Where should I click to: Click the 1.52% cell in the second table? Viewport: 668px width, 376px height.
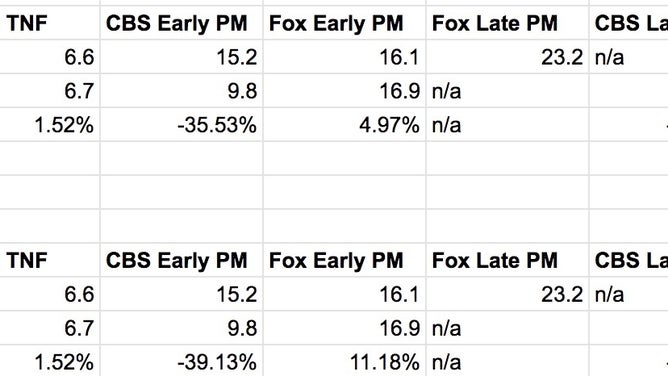pos(50,362)
